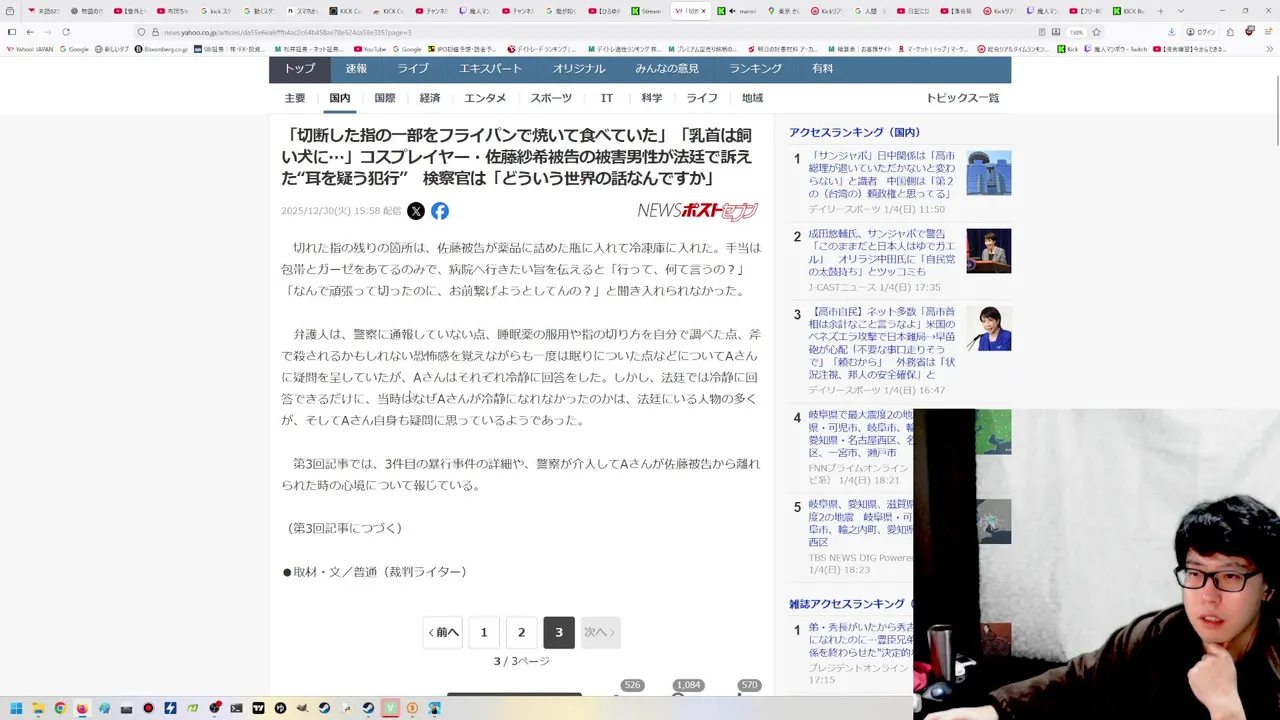Open ranking #2 成田悠輔氏 article link
This screenshot has width=1280, height=720.
[882, 252]
